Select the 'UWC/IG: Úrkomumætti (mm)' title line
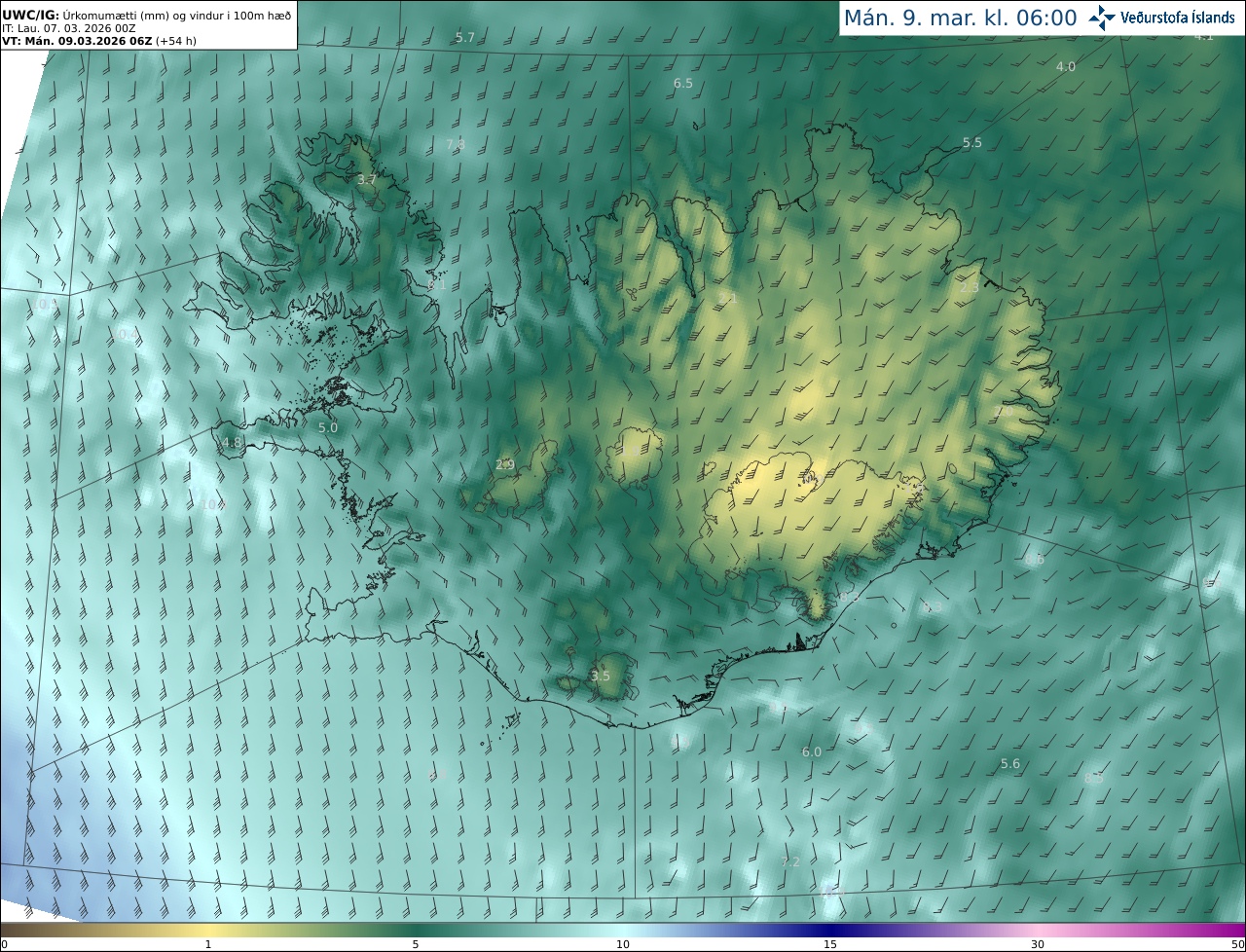 (x=148, y=14)
